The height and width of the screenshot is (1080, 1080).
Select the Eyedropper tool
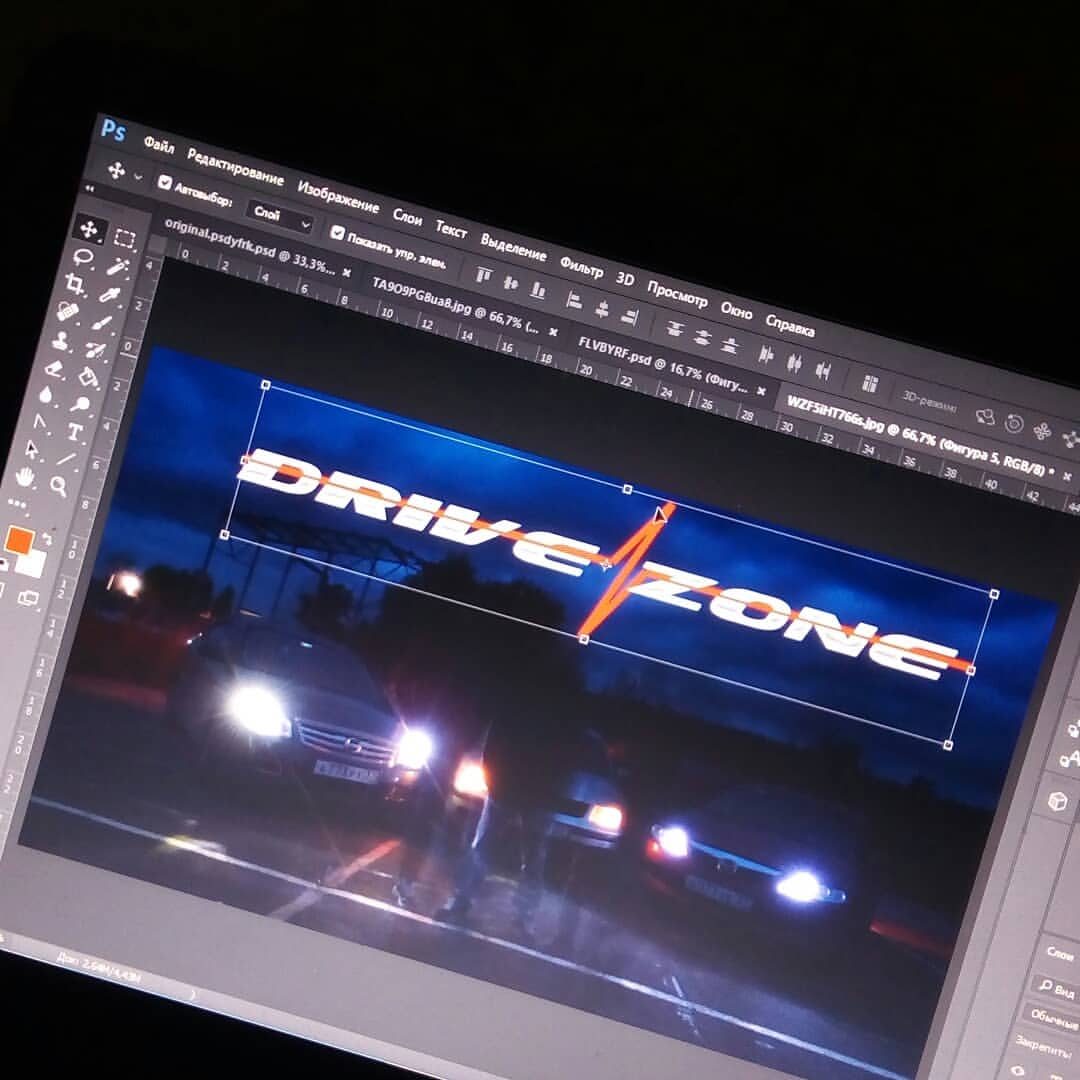[x=110, y=295]
